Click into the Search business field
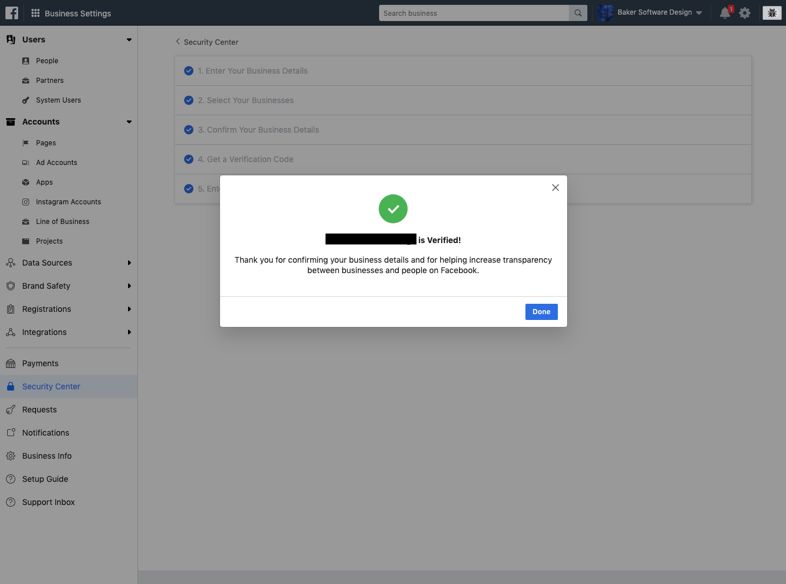Viewport: 786px width, 584px height. pos(474,13)
